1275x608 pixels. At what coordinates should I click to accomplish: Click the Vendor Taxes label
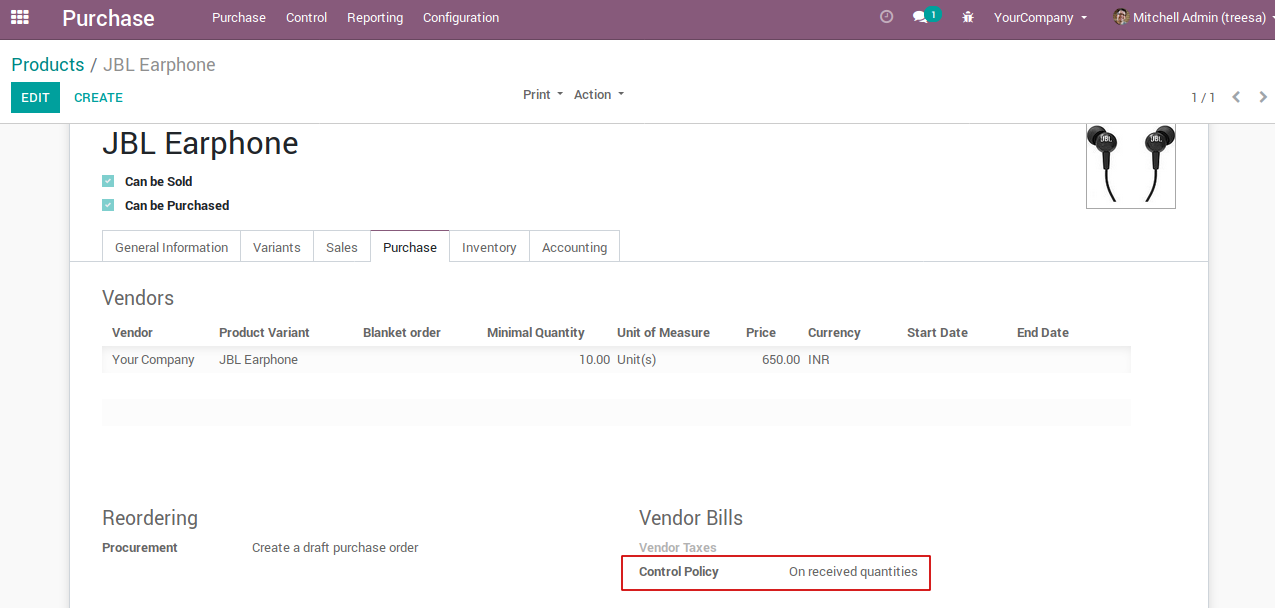678,547
